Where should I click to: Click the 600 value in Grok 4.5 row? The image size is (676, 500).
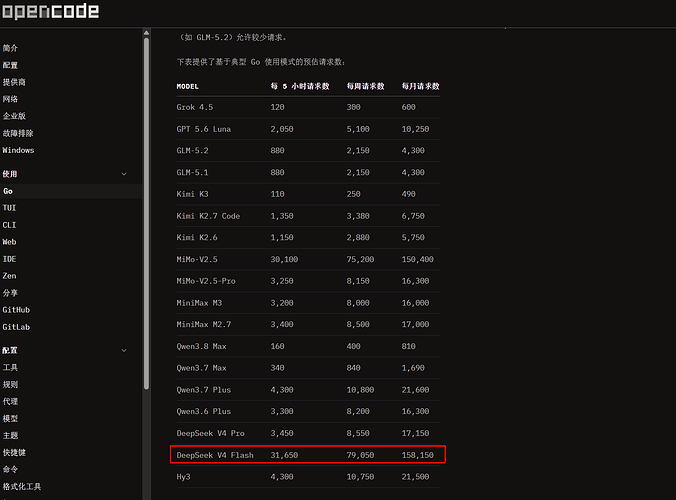(408, 107)
